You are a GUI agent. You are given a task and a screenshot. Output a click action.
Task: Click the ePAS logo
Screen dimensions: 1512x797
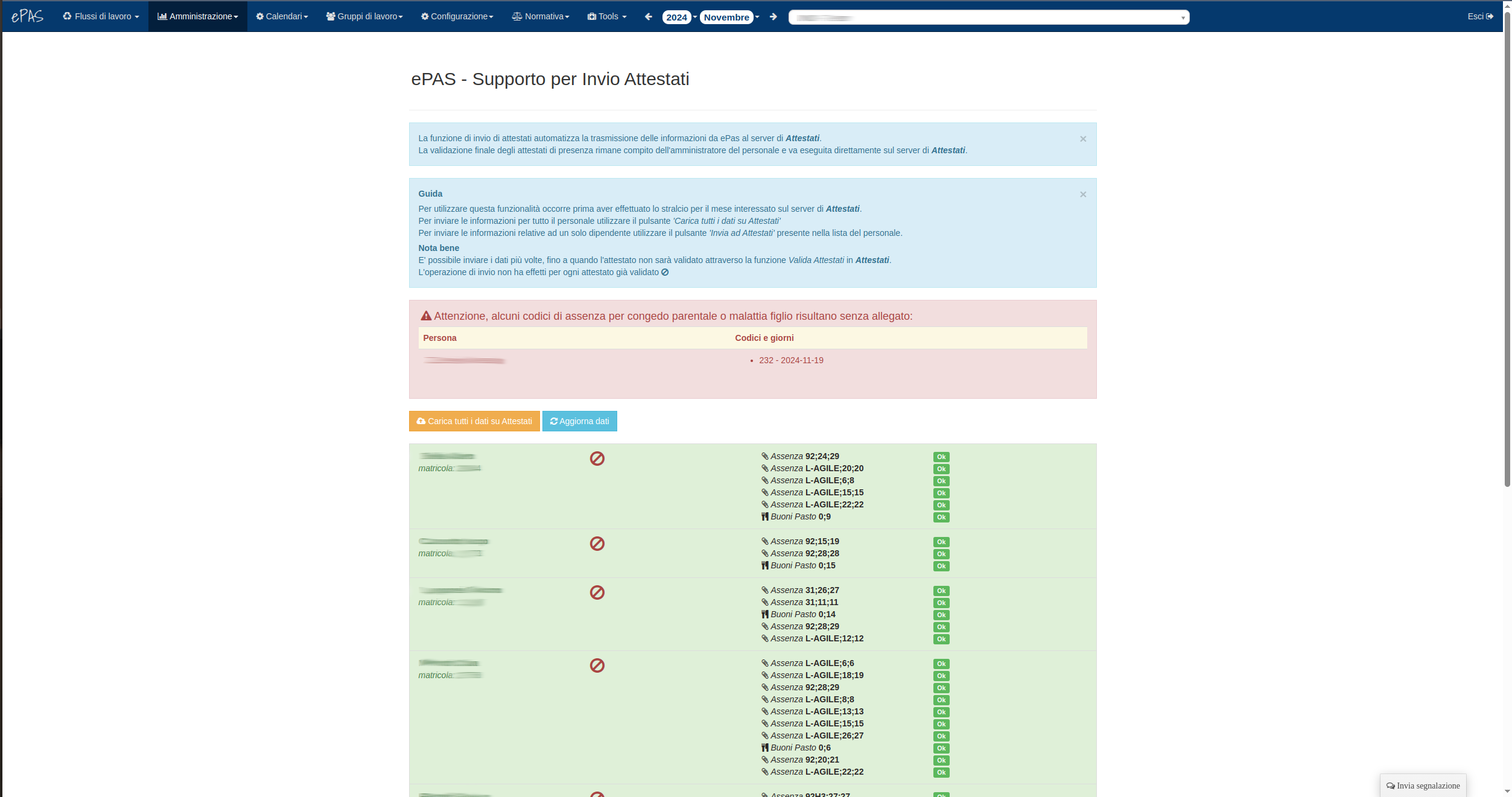(x=27, y=16)
